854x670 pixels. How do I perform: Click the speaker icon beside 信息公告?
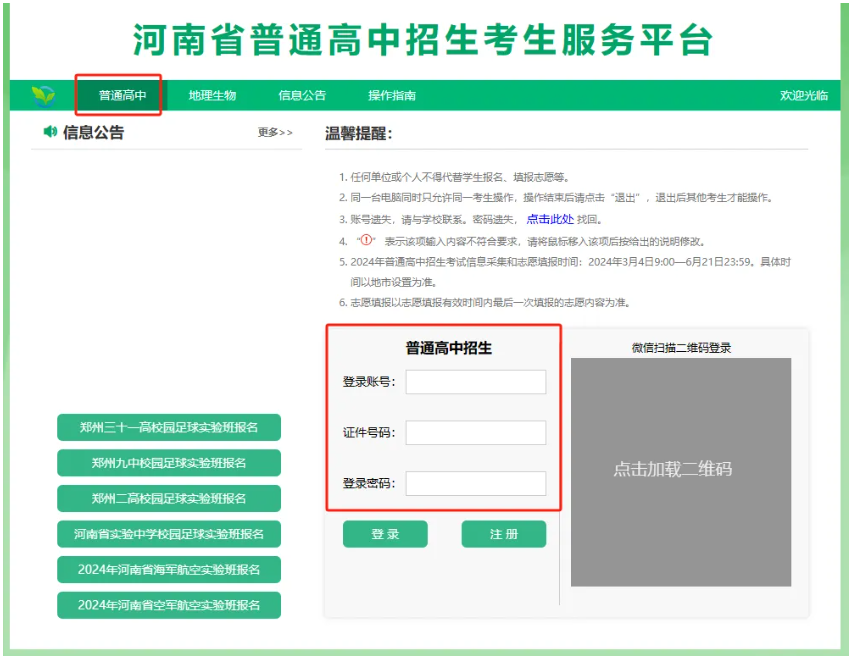[x=50, y=132]
